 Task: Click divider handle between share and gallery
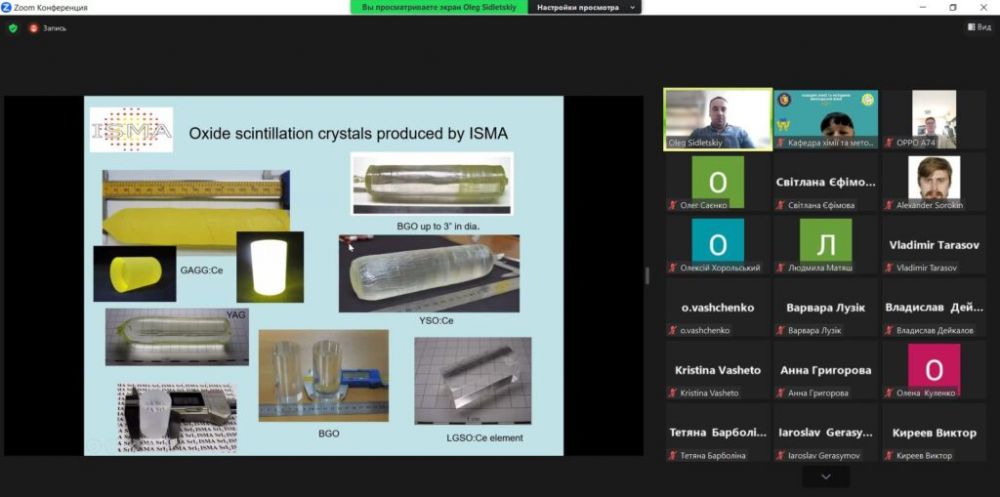point(647,275)
